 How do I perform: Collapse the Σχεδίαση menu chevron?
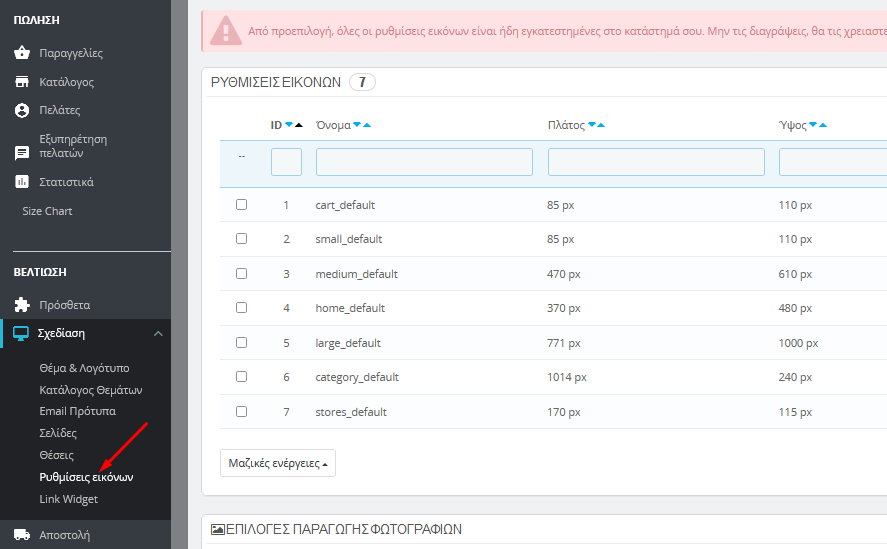coord(158,333)
